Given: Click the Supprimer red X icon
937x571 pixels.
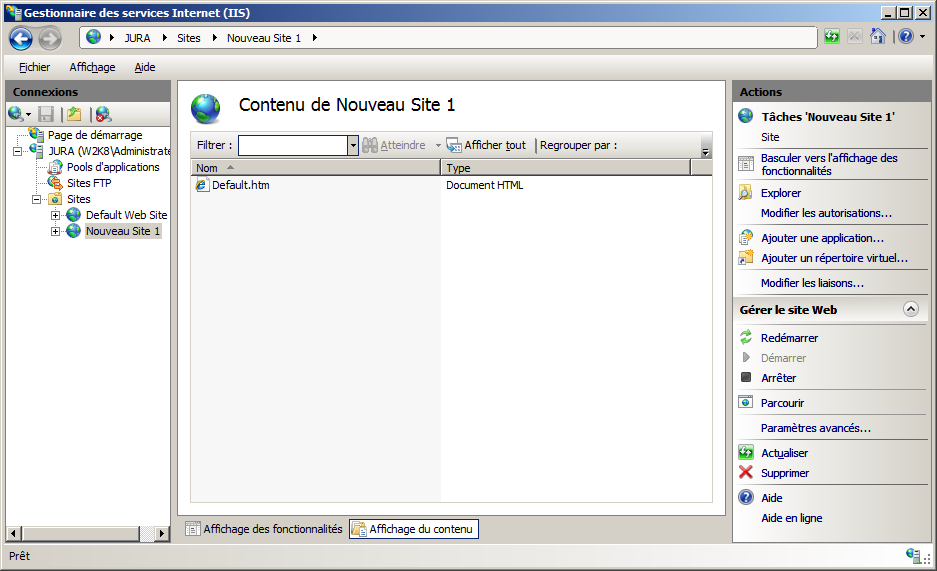Looking at the screenshot, I should click(746, 473).
